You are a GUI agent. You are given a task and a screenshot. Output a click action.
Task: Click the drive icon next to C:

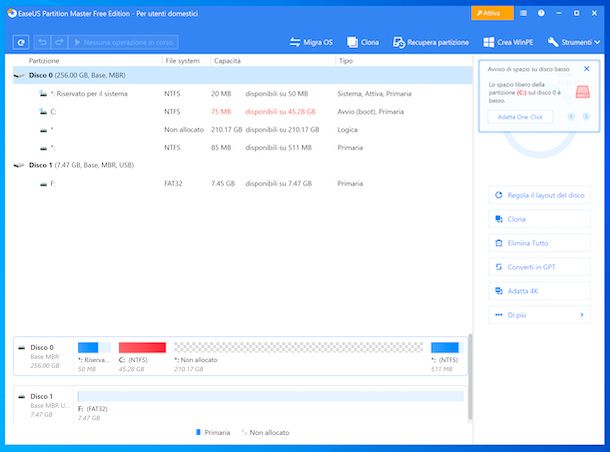(43, 112)
